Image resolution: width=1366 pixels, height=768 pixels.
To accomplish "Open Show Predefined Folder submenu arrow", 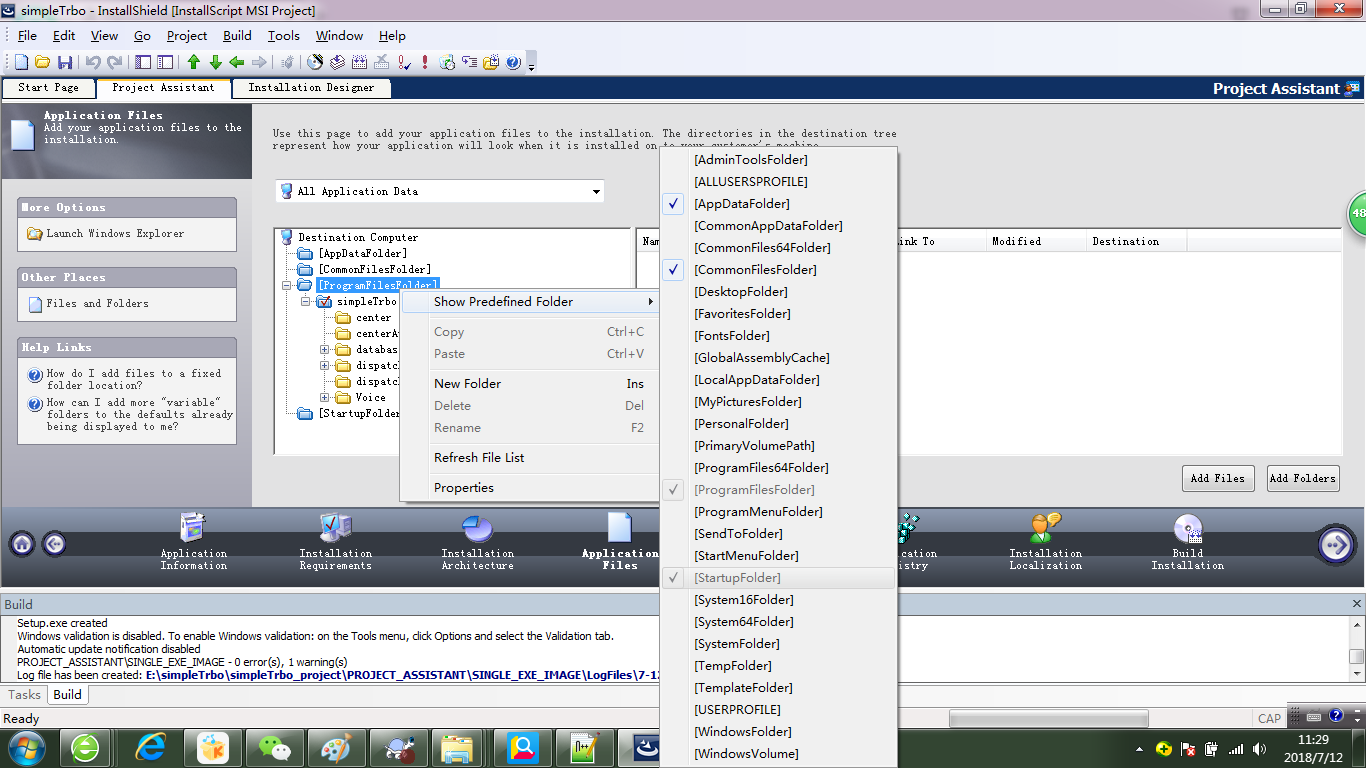I will coord(650,301).
